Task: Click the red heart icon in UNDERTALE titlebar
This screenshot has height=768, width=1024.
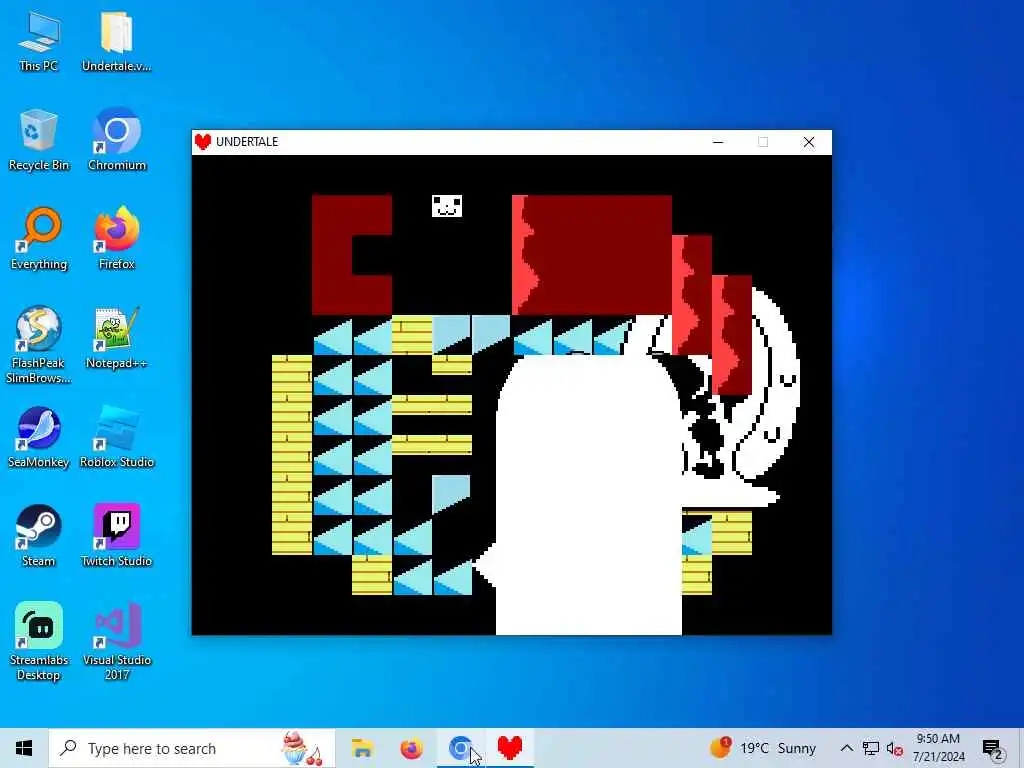Action: 203,142
